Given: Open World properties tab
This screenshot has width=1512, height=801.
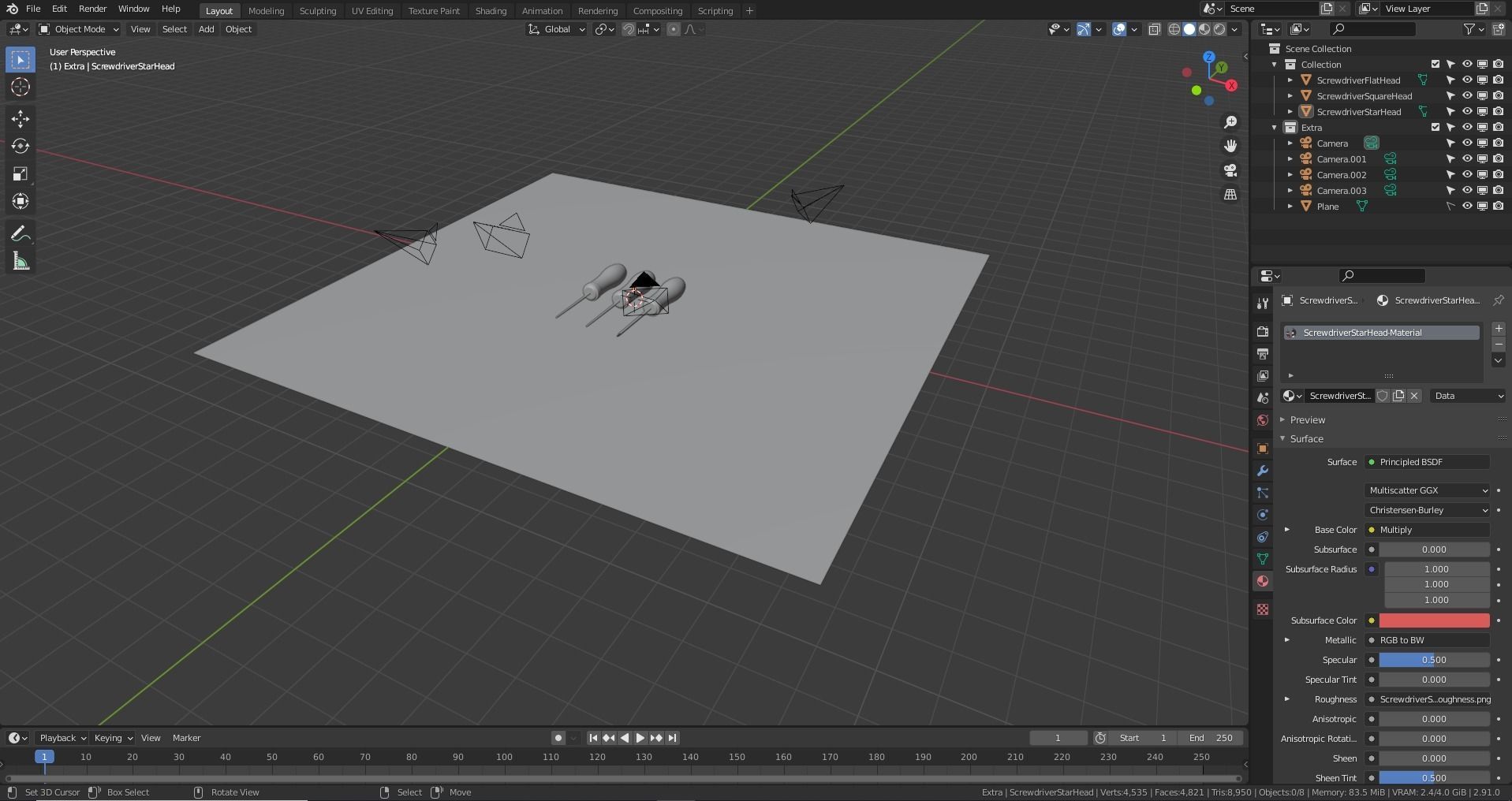Looking at the screenshot, I should tap(1263, 420).
